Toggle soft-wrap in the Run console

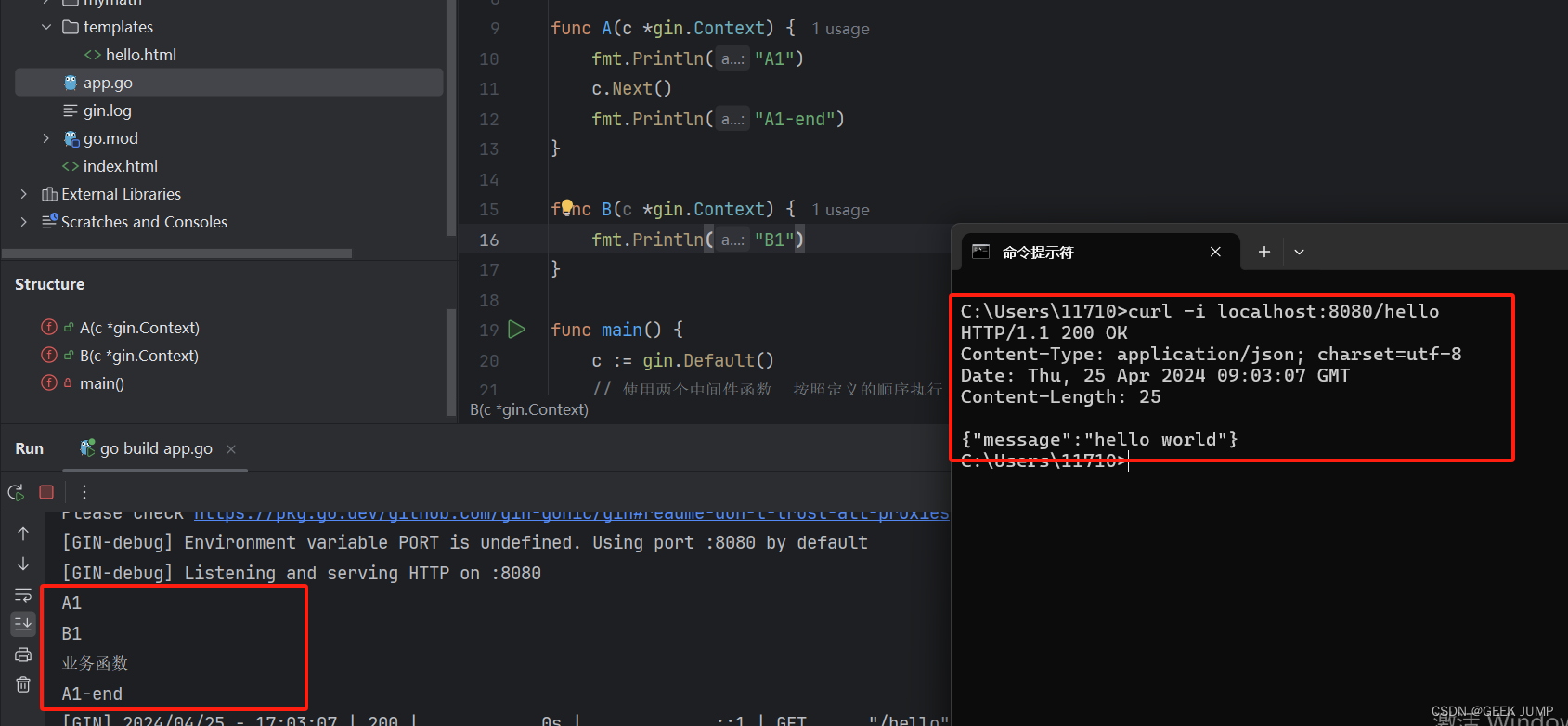[23, 595]
